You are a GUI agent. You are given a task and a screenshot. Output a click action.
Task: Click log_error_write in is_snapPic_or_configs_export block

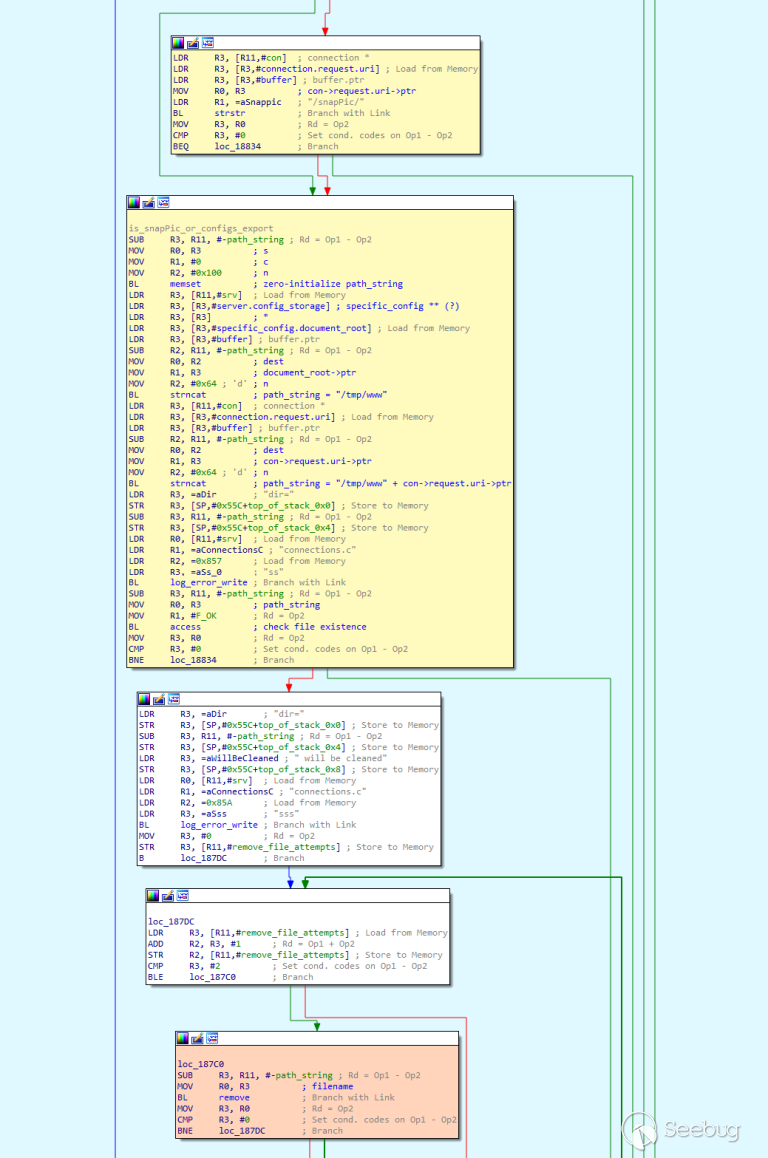pos(208,583)
